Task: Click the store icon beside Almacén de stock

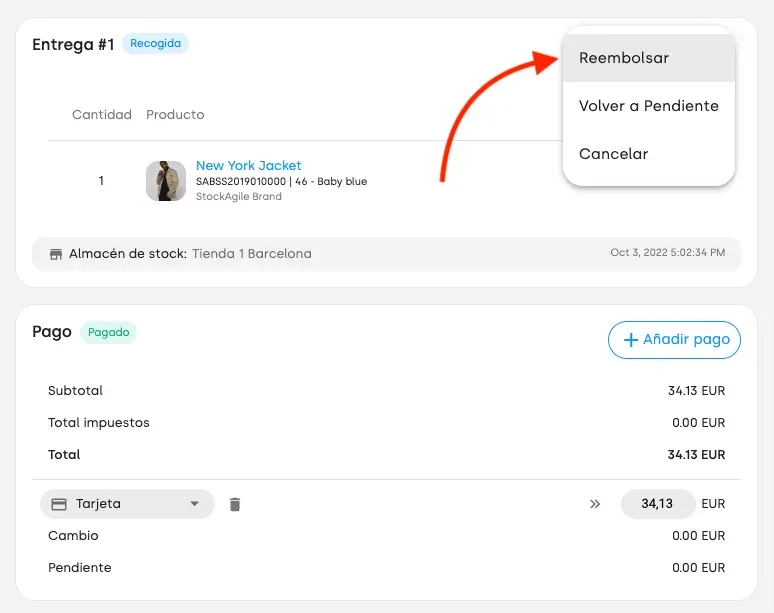Action: 56,254
